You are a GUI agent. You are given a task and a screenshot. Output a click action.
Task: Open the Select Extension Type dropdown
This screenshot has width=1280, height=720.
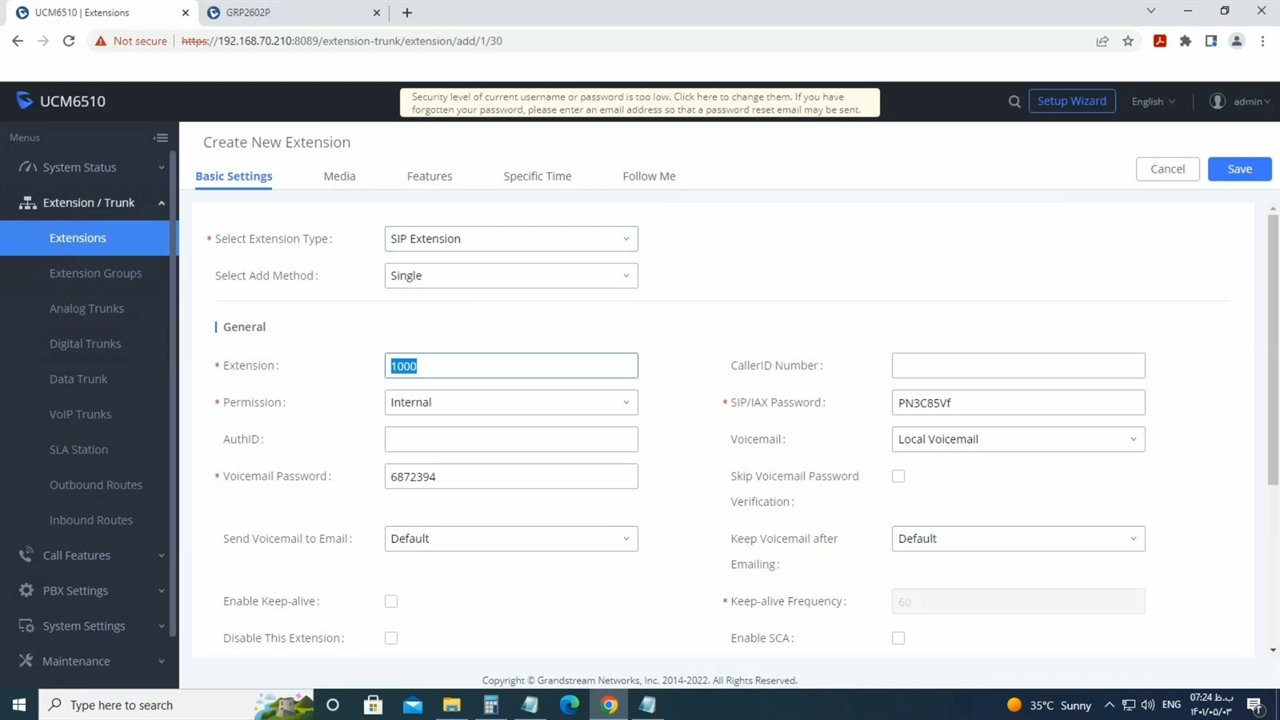(x=510, y=239)
